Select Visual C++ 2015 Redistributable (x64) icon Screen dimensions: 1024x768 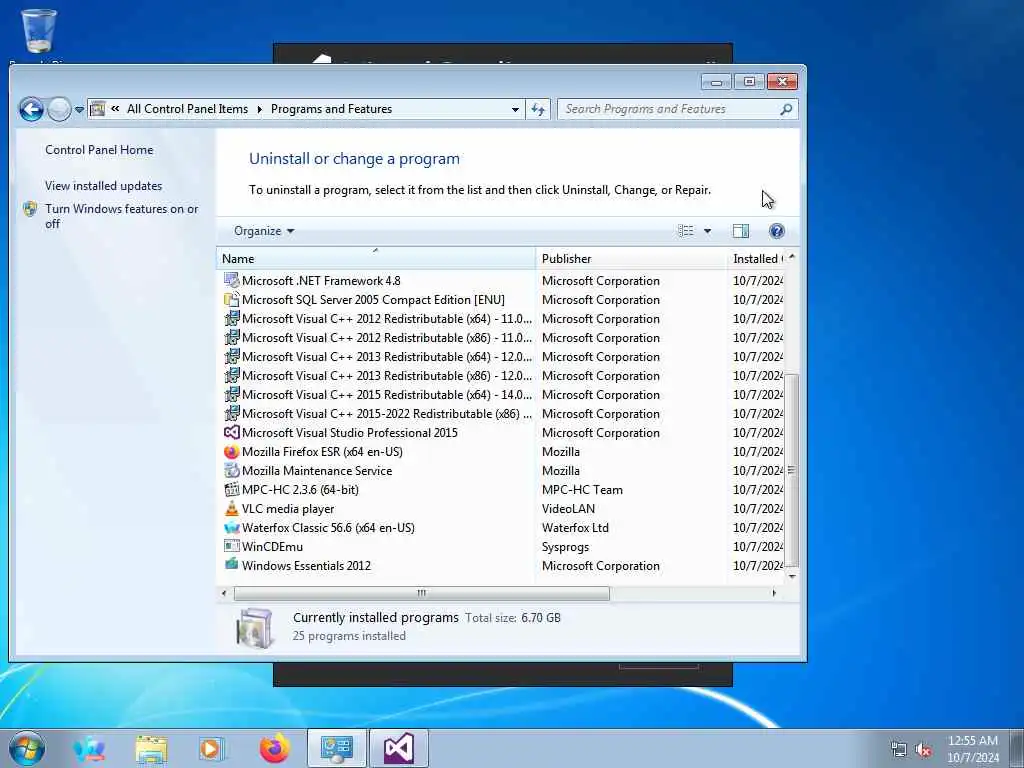[x=232, y=394]
